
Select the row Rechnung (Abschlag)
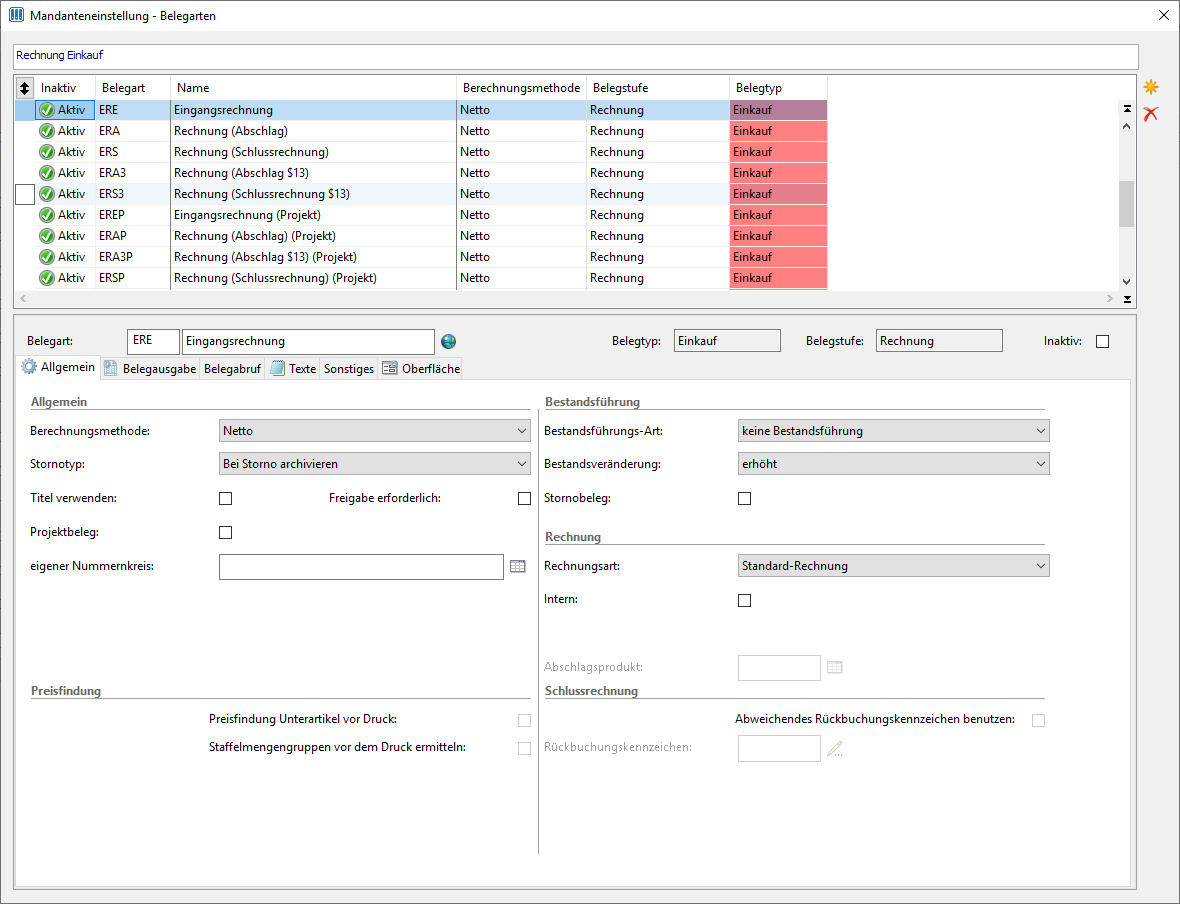(x=421, y=131)
